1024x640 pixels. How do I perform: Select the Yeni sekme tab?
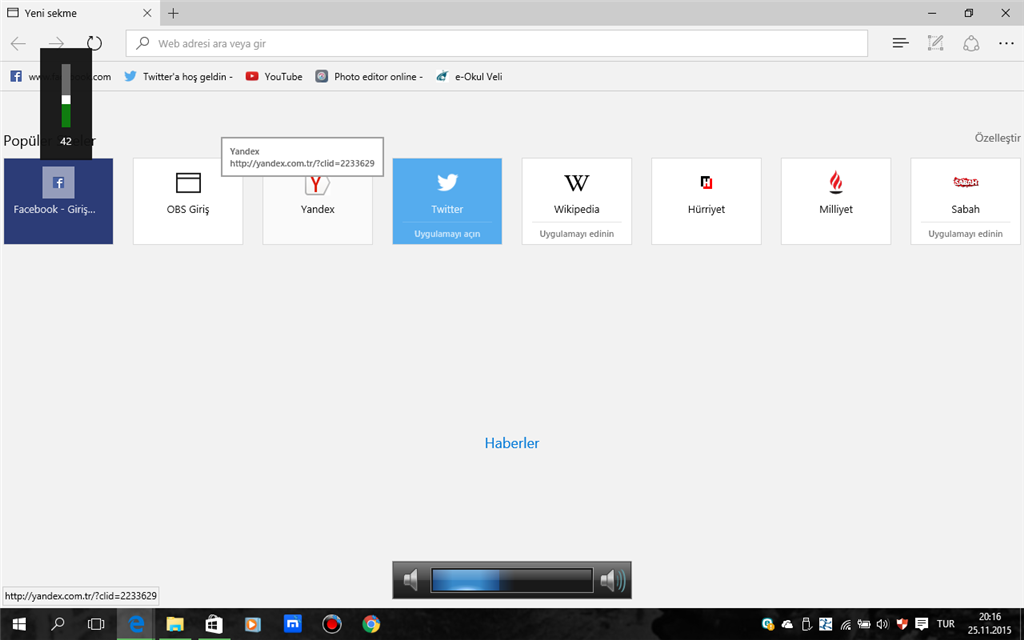point(80,13)
